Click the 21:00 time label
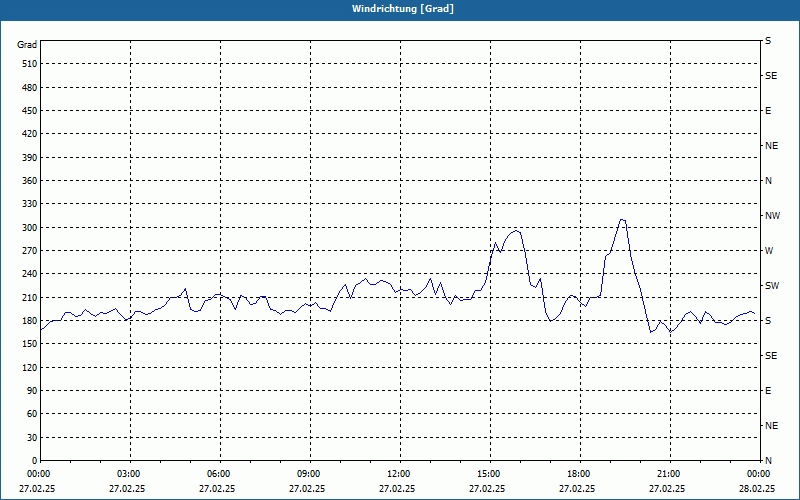The width and height of the screenshot is (800, 500). 669,473
